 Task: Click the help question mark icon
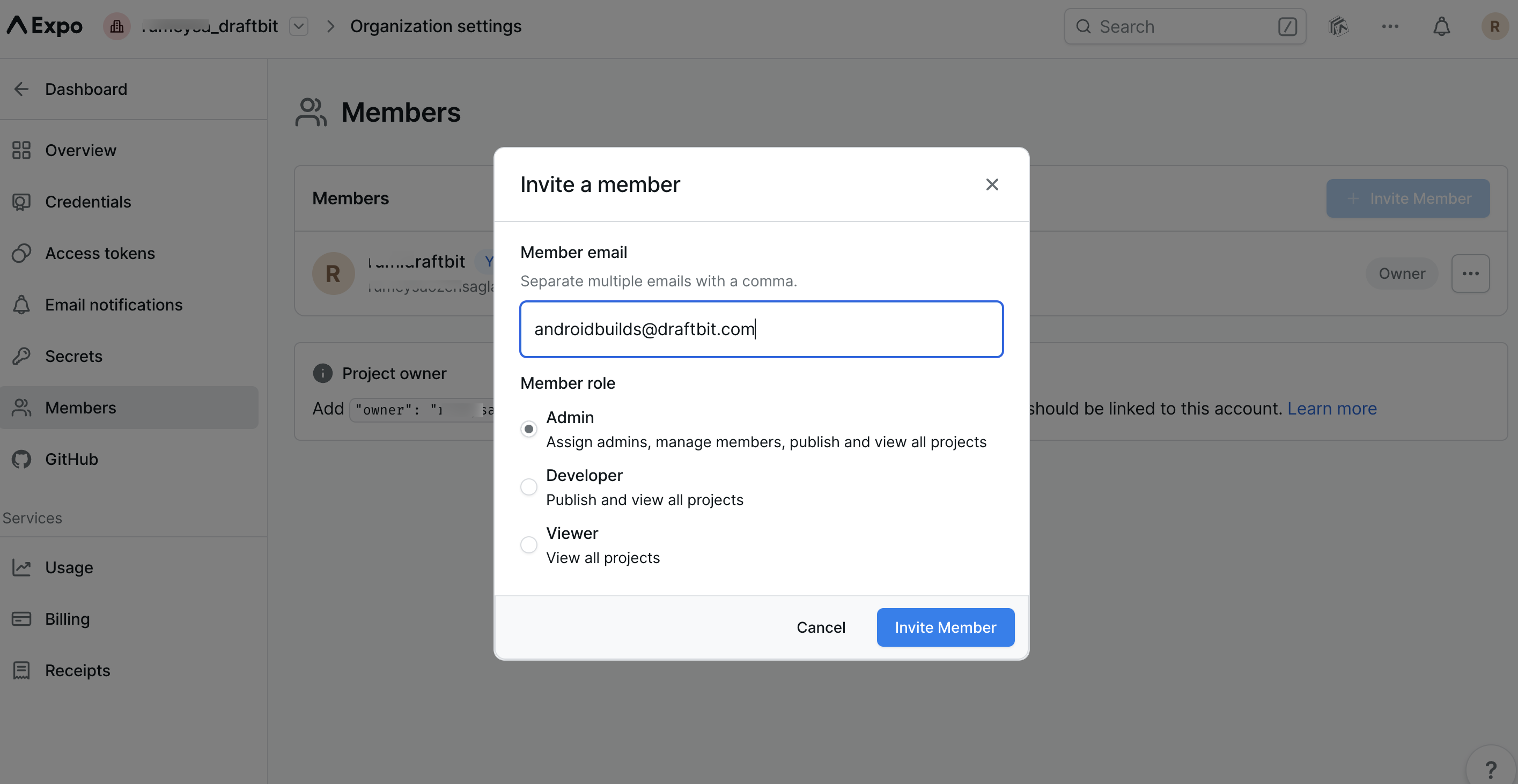tap(1490, 770)
